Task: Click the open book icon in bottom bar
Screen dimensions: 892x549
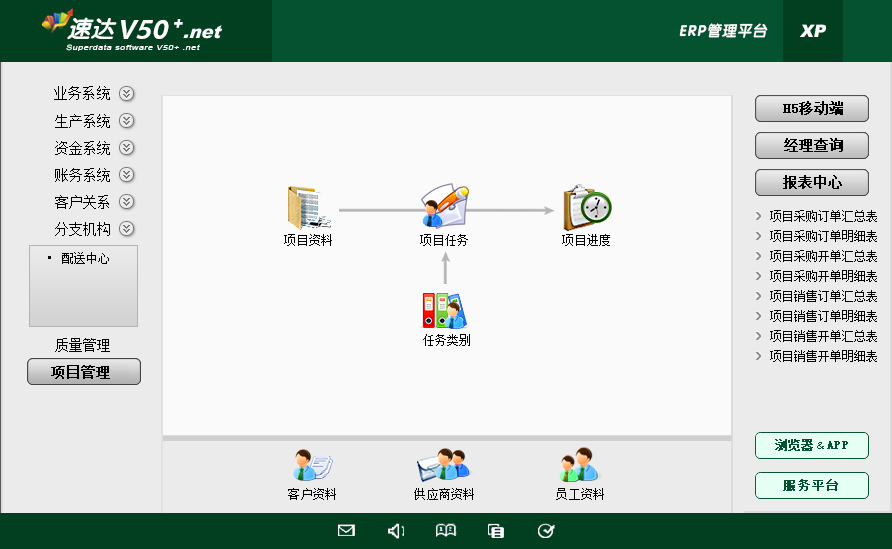Action: (445, 531)
